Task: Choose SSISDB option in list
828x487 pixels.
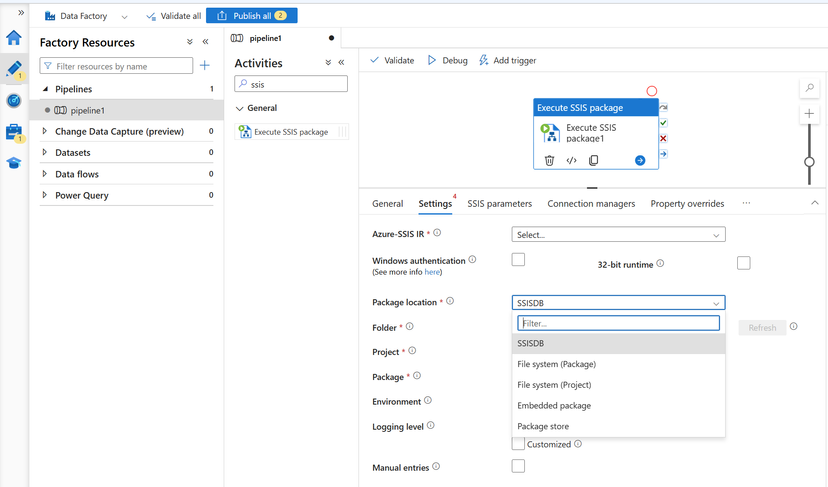Action: coord(618,343)
